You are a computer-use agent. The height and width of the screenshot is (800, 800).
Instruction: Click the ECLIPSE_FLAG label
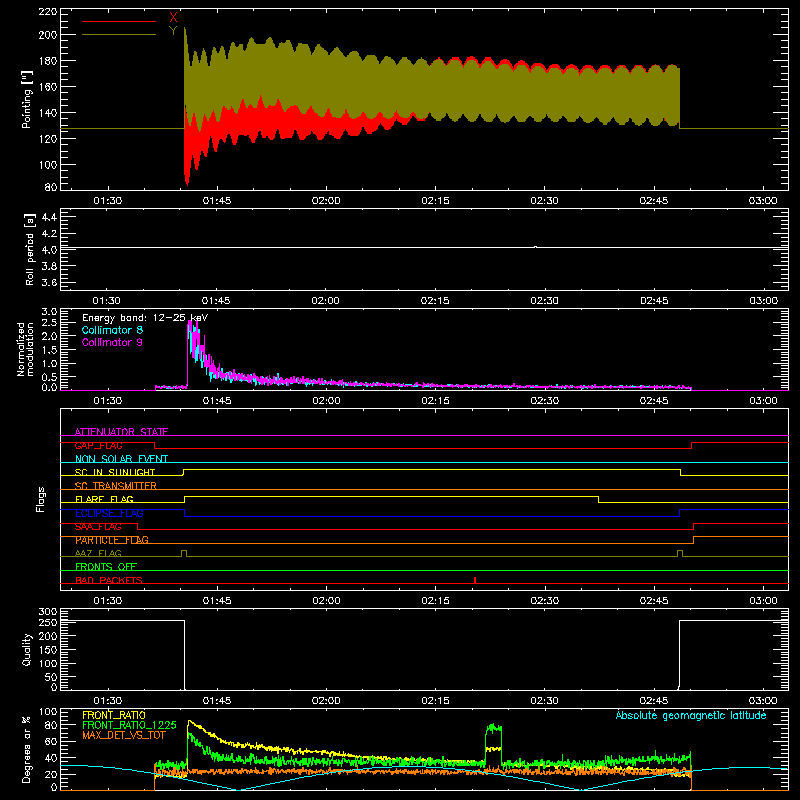coord(109,513)
